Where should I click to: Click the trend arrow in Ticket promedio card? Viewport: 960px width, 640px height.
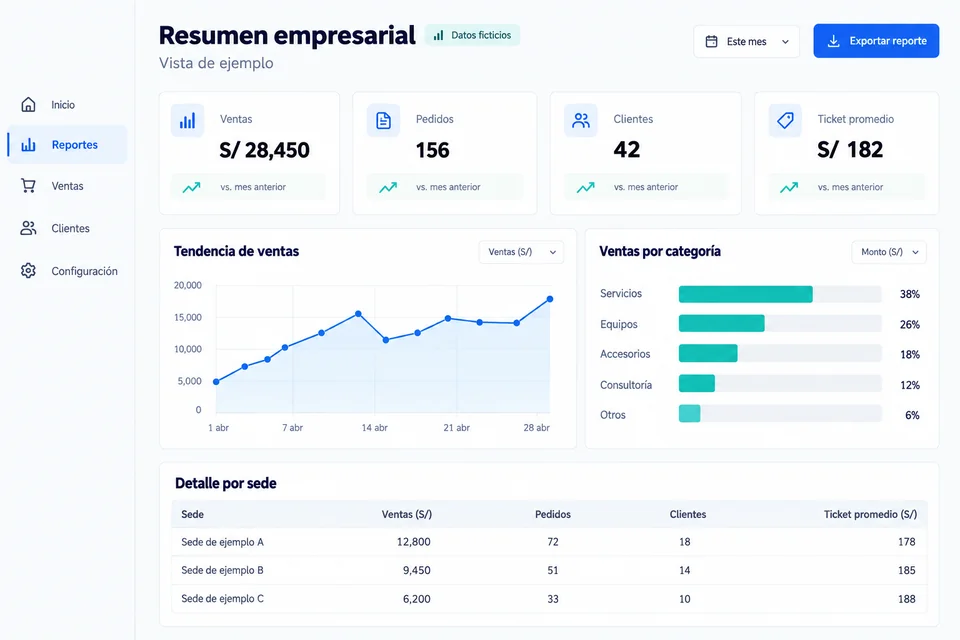(789, 187)
